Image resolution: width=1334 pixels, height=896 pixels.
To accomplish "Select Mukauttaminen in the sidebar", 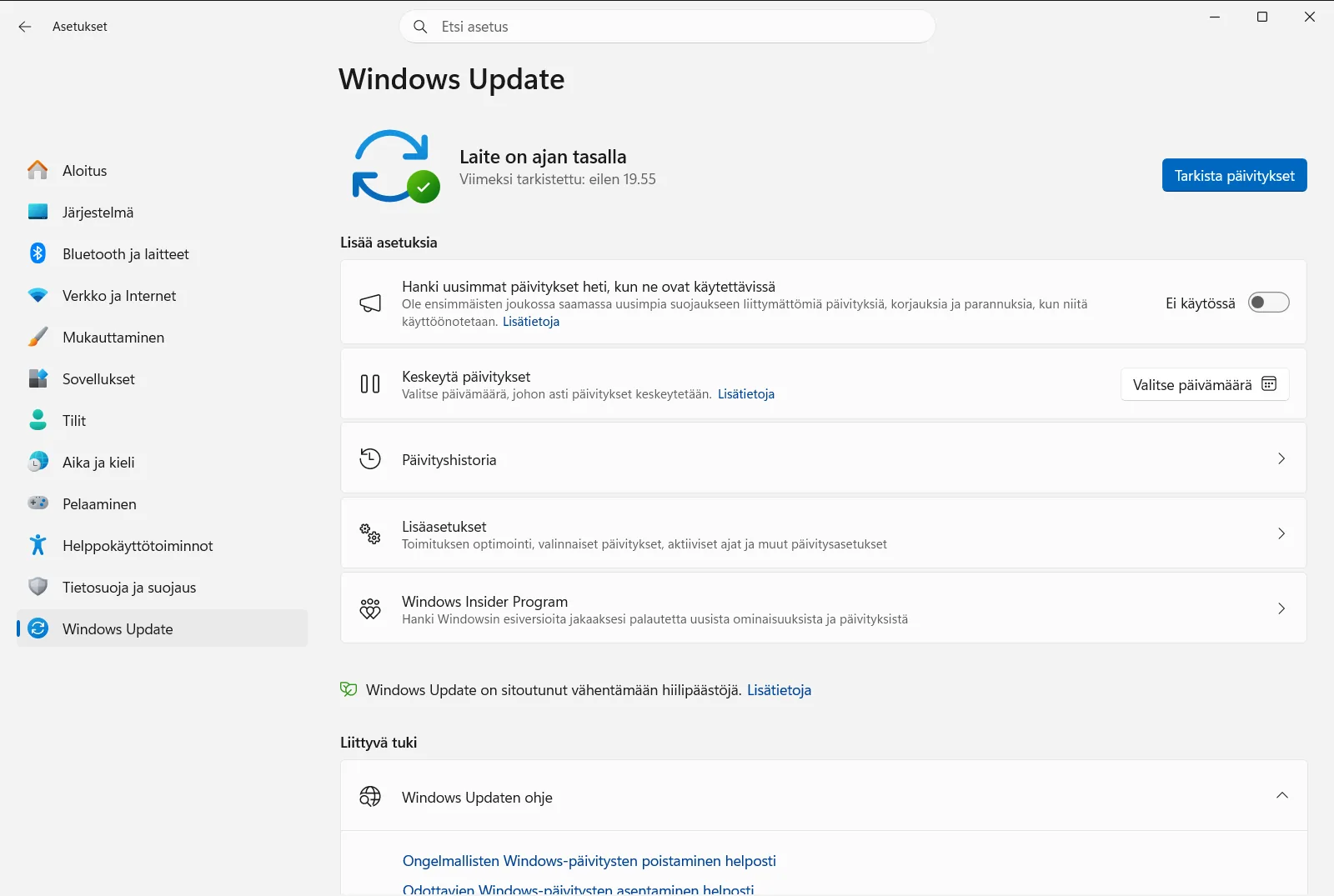I will (x=162, y=337).
